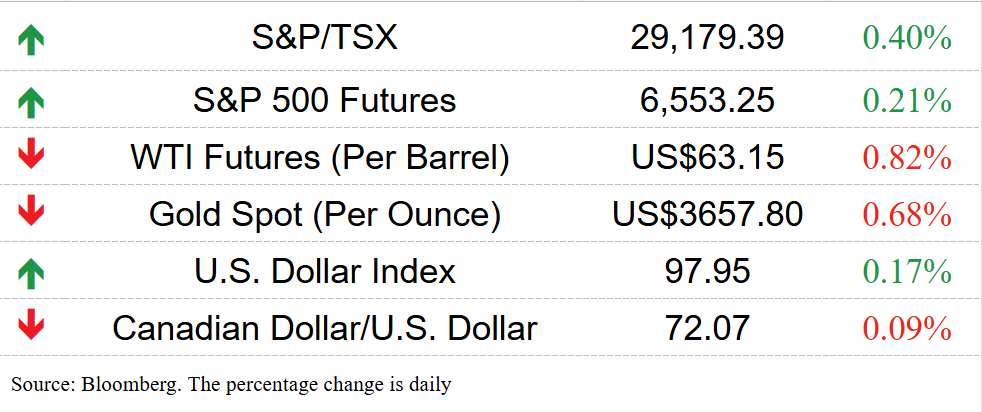This screenshot has height=412, width=982.
Task: Click red down arrow for Gold Spot
Action: 31,213
